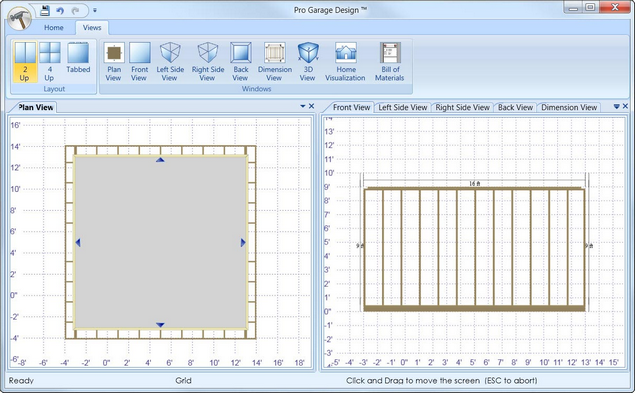Screen dimensions: 635x393
Task: Switch to the Home ribbon tab
Action: (x=53, y=28)
